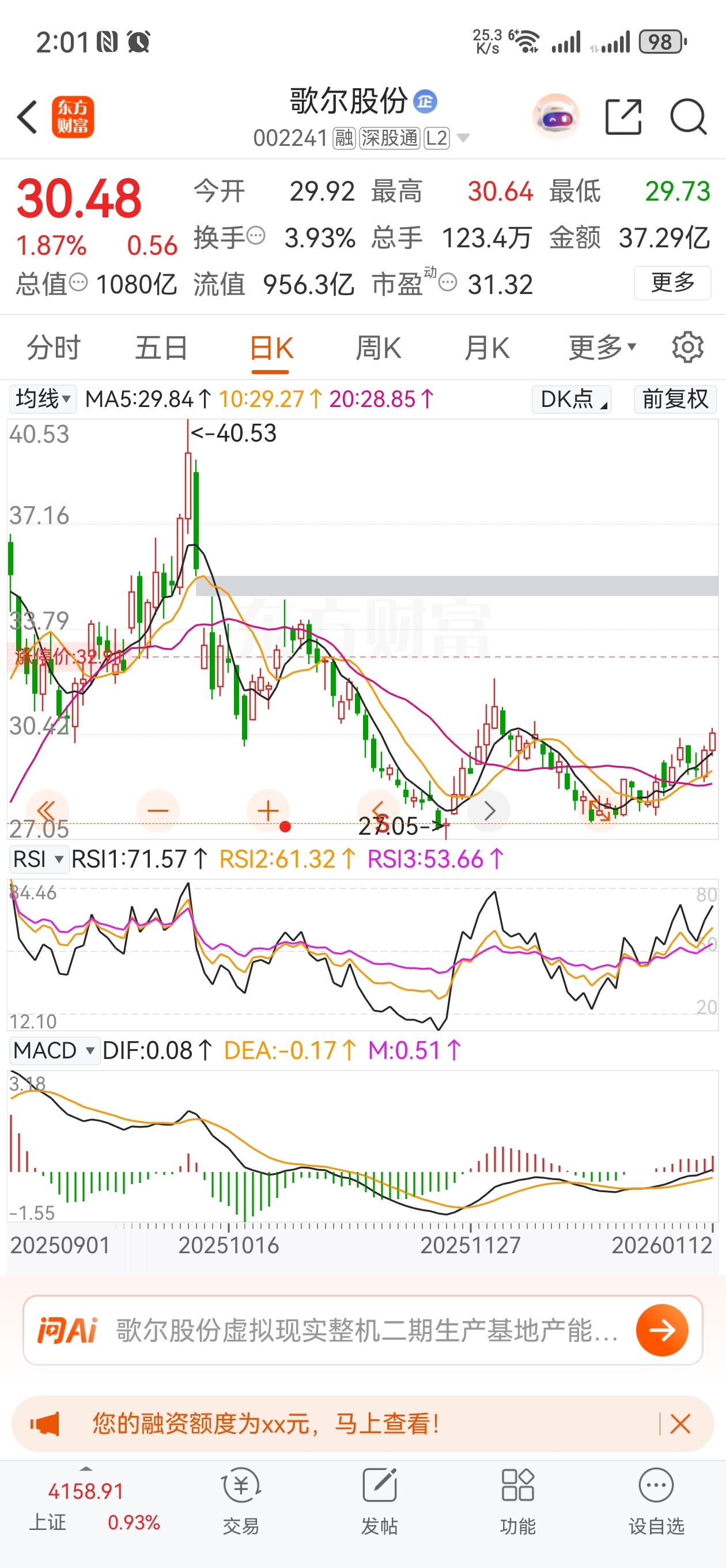
Task: Tap the 问Ai logo
Action: pos(67,1329)
